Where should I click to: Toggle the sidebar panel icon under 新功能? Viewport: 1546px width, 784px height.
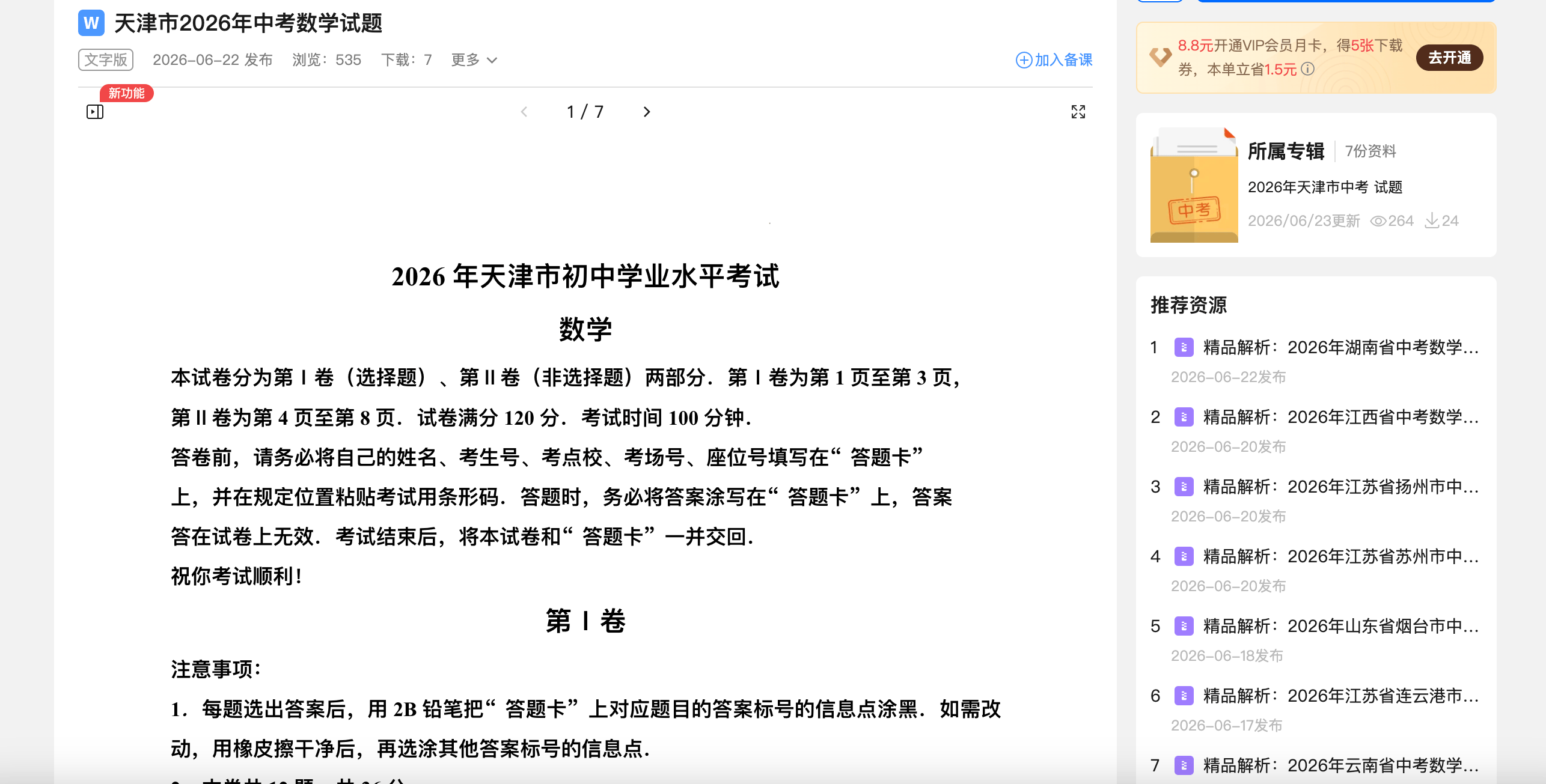95,112
